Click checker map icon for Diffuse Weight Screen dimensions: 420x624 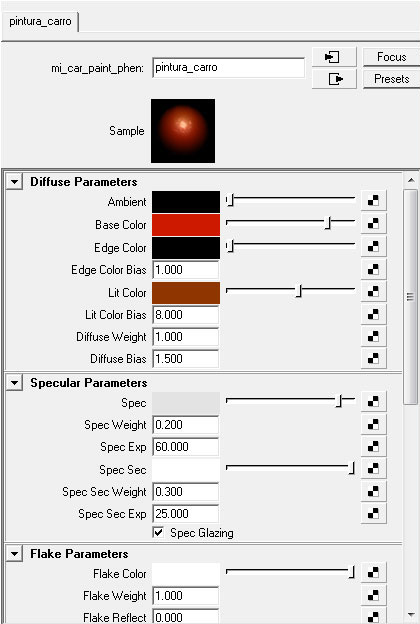373,337
